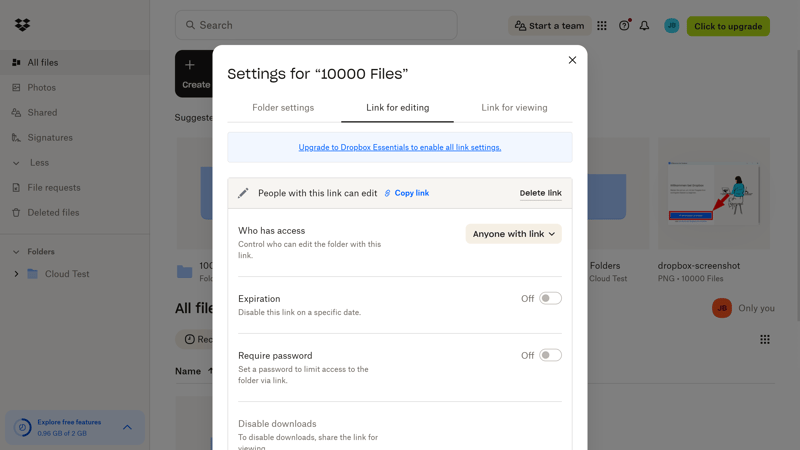The image size is (800, 450).
Task: Open the help question mark icon
Action: tap(624, 26)
